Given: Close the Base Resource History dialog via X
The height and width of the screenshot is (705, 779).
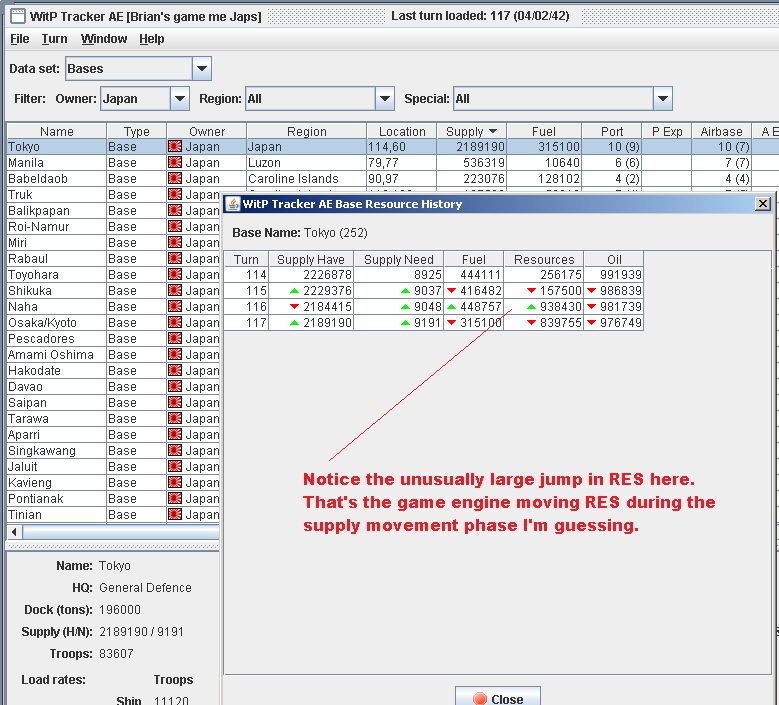Looking at the screenshot, I should tap(763, 204).
